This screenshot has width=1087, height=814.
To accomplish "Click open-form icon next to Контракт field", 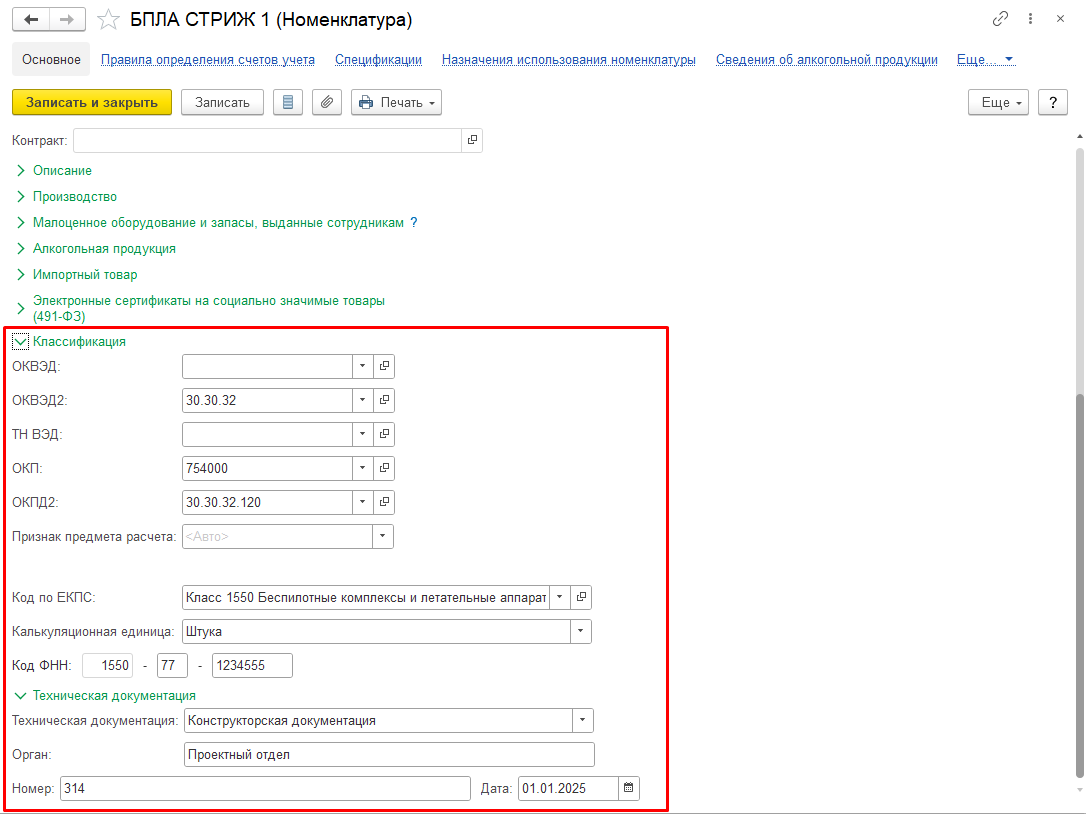I will (472, 140).
